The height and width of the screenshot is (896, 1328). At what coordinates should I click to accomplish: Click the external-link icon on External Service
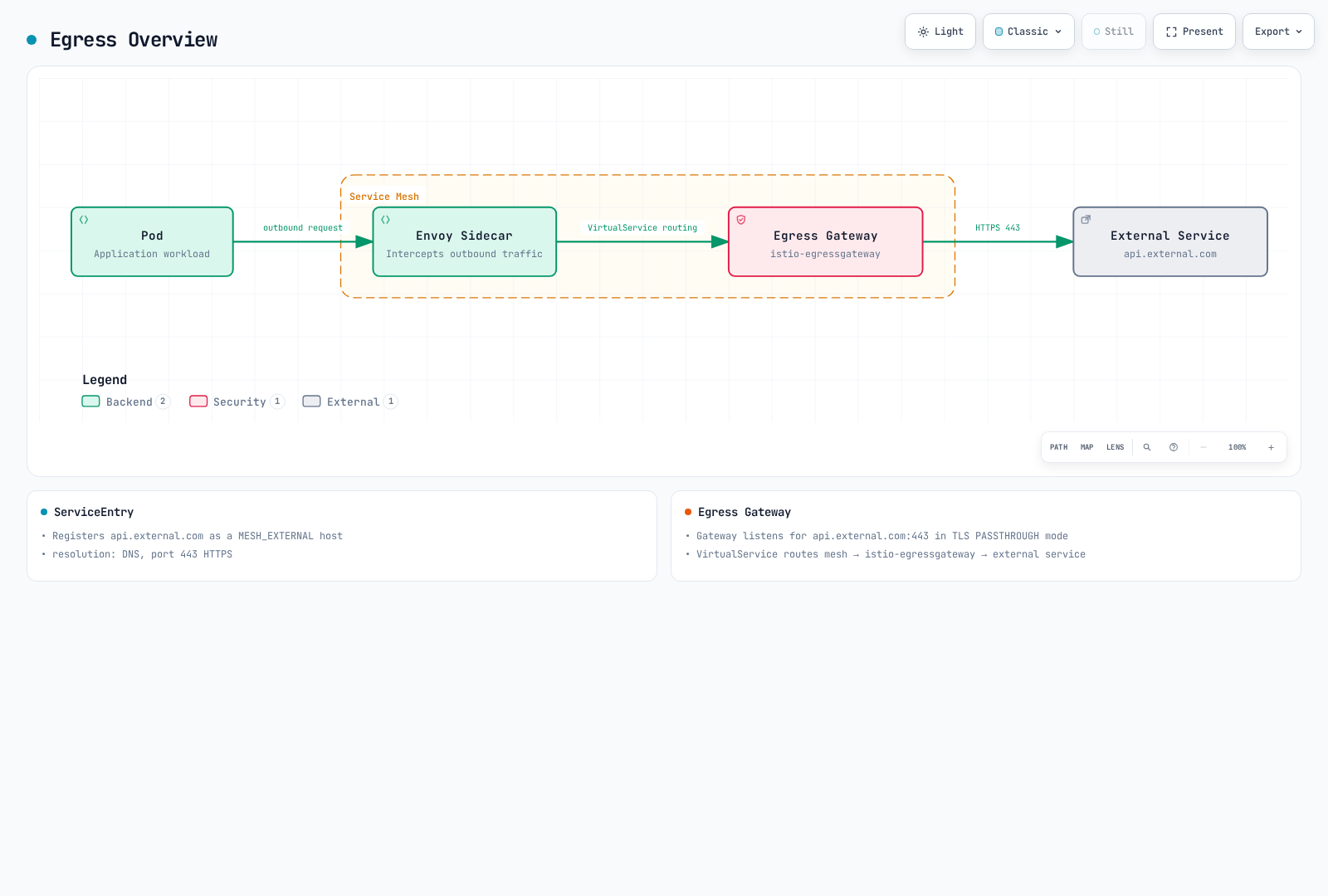(1086, 220)
